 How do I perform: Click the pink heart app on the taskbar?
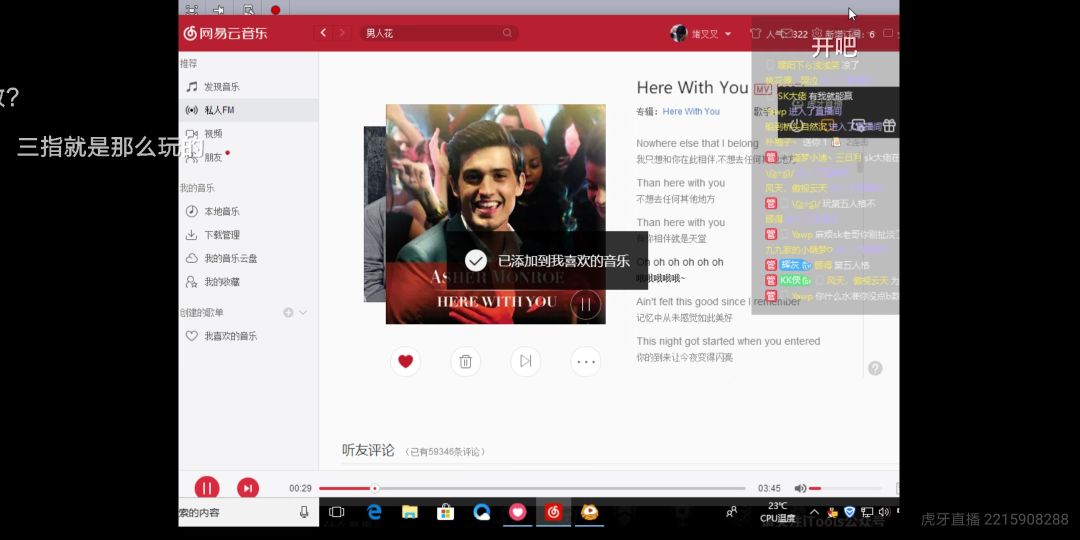tap(517, 512)
